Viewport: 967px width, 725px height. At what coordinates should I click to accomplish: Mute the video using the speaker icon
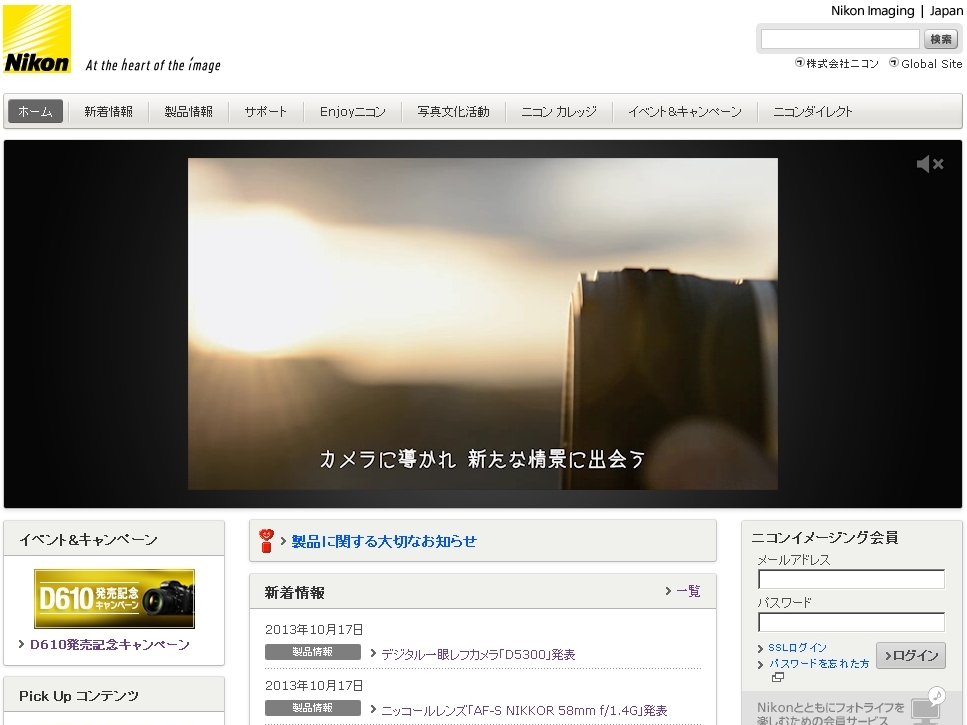click(923, 163)
